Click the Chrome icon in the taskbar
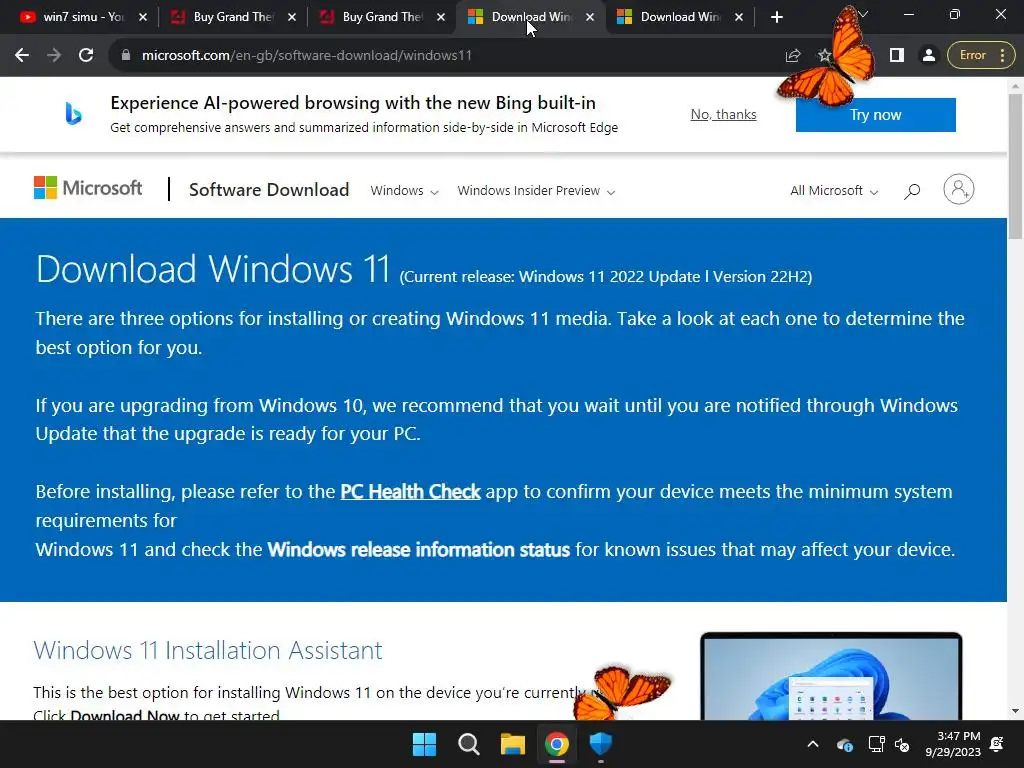This screenshot has height=768, width=1024. tap(557, 744)
